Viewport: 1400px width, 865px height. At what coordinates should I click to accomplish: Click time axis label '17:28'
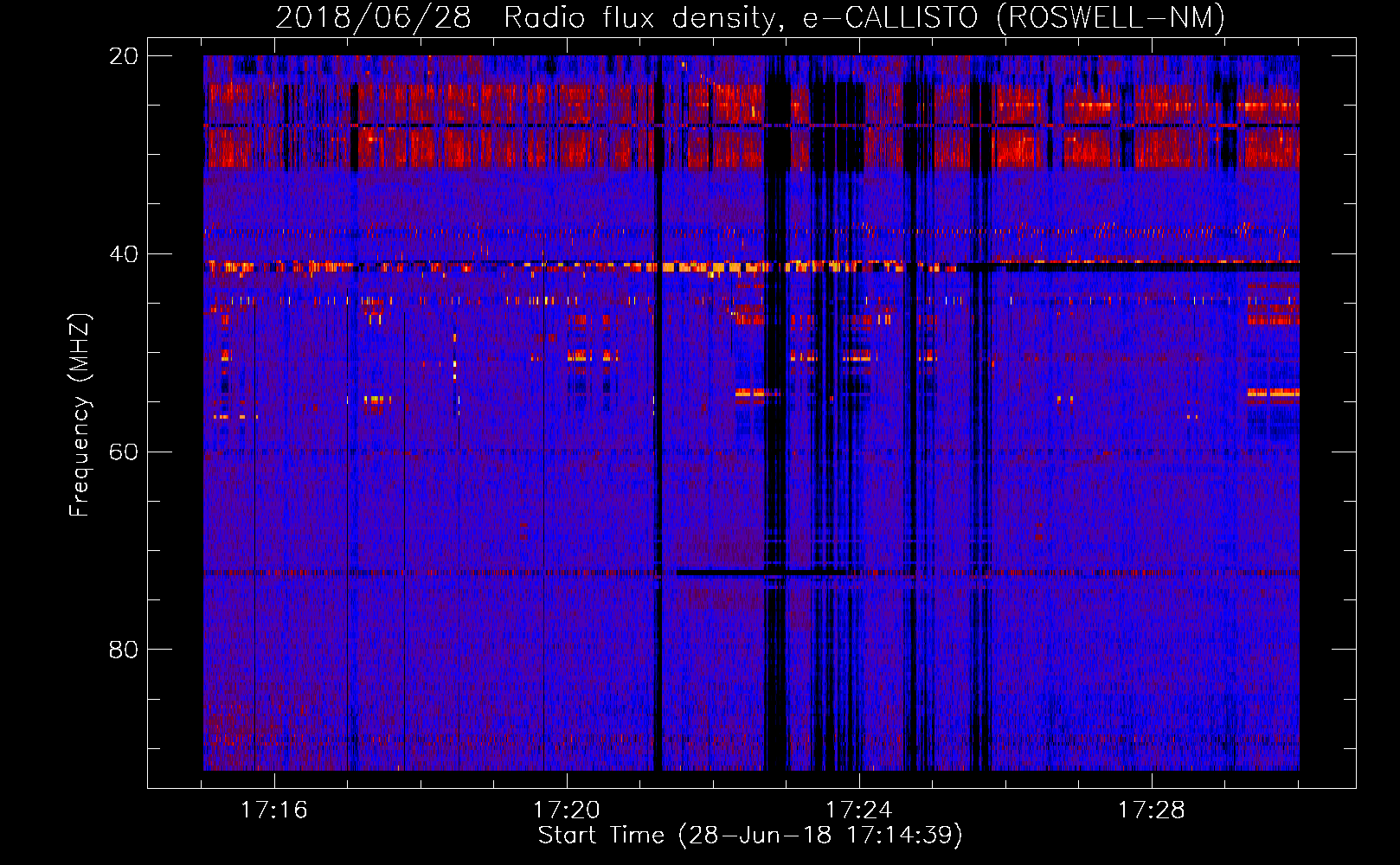pyautogui.click(x=1152, y=811)
